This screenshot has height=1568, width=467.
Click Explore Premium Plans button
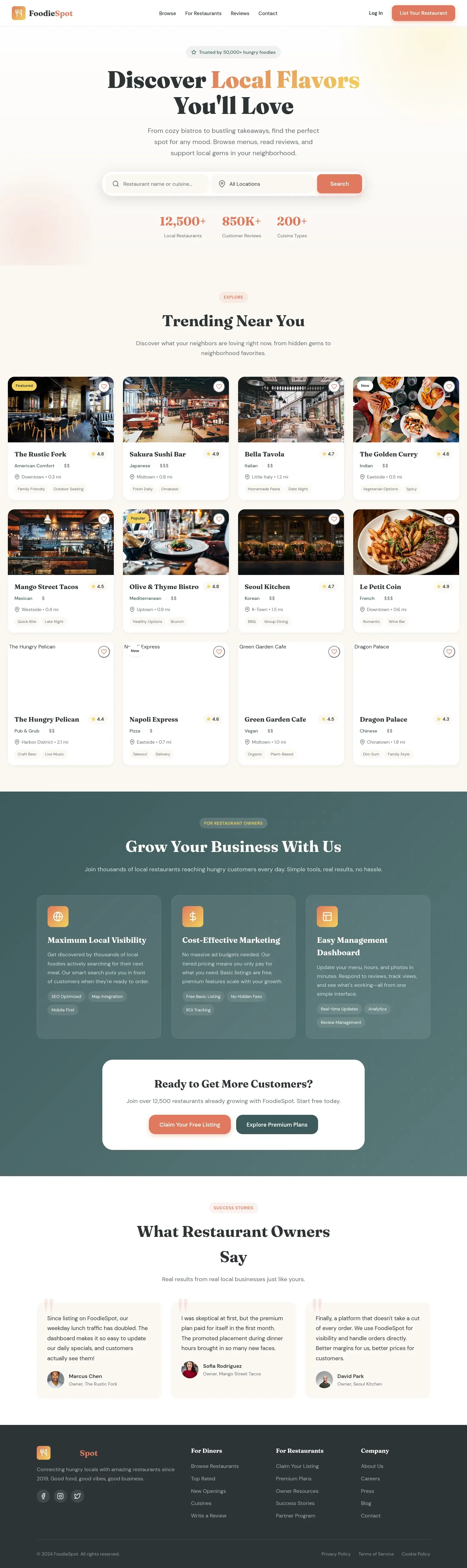pyautogui.click(x=277, y=1124)
